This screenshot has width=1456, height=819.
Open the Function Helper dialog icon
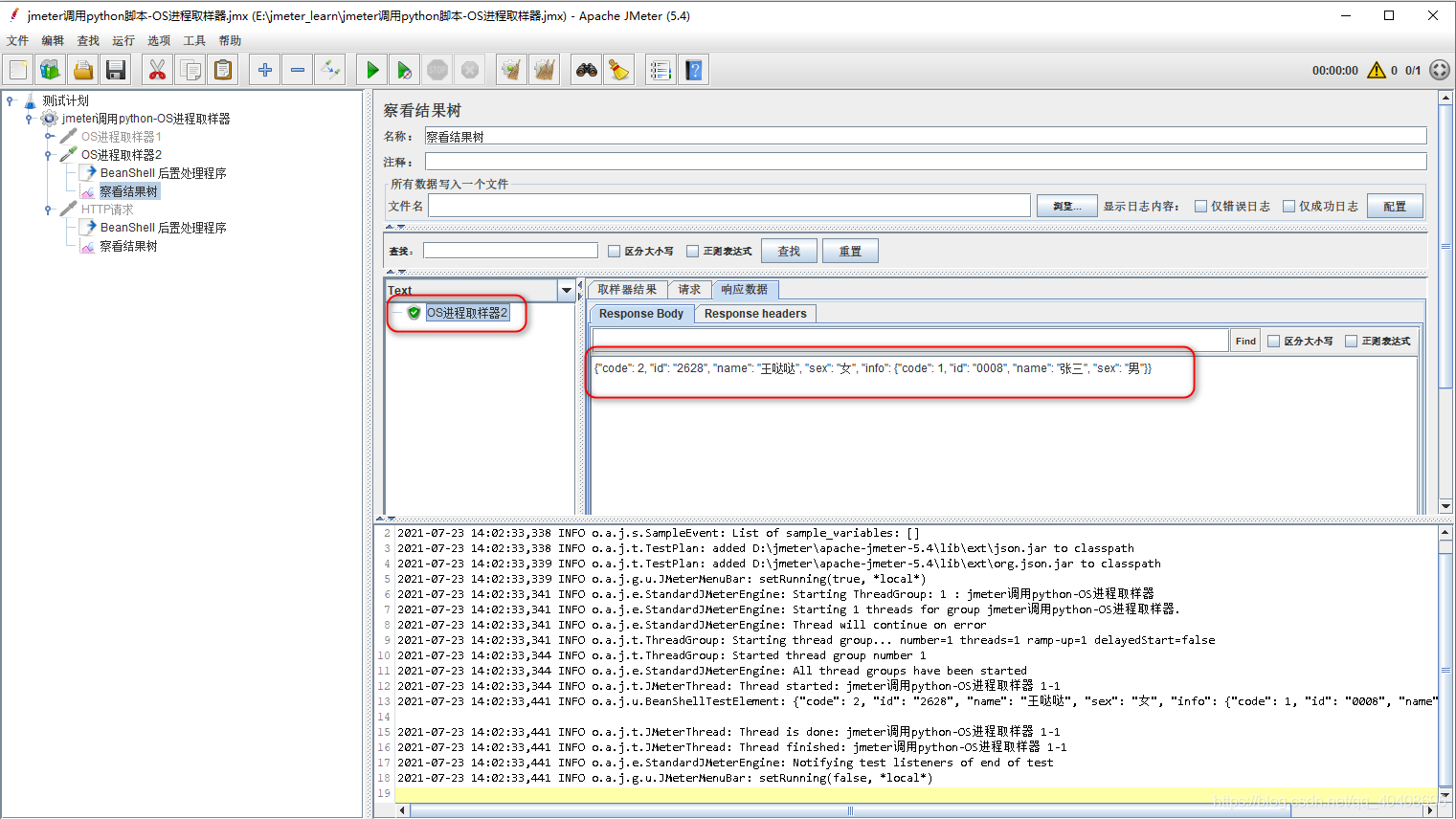click(x=660, y=69)
